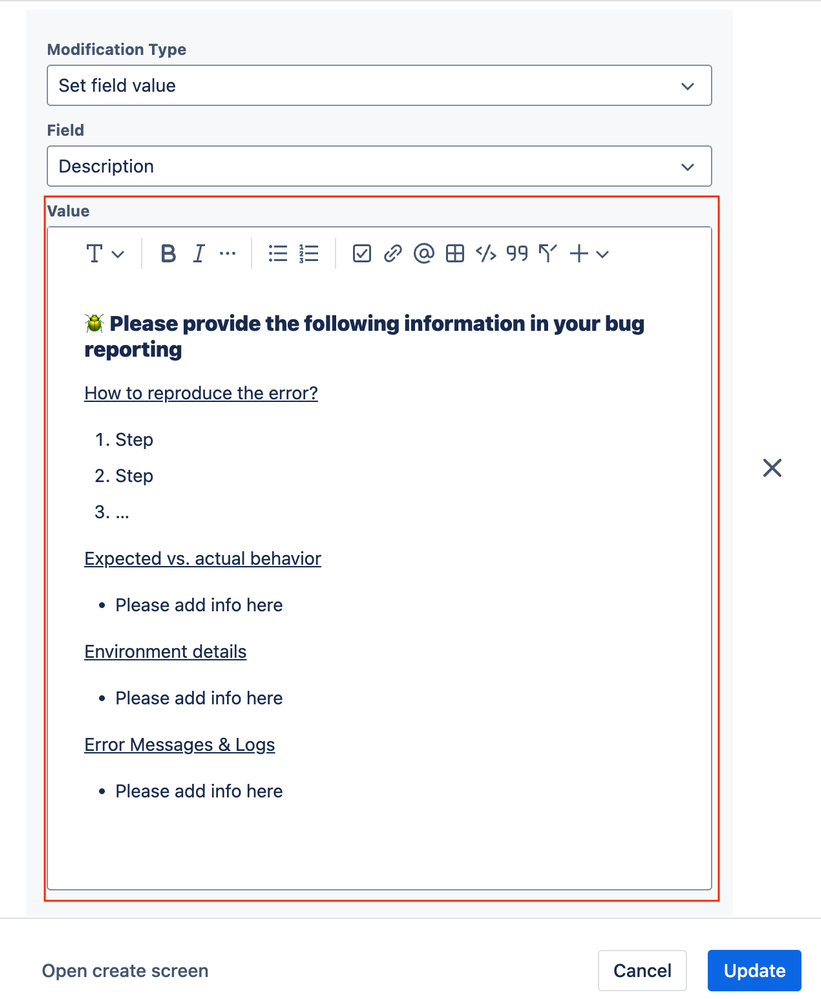821x999 pixels.
Task: Add a block quote
Action: point(516,253)
